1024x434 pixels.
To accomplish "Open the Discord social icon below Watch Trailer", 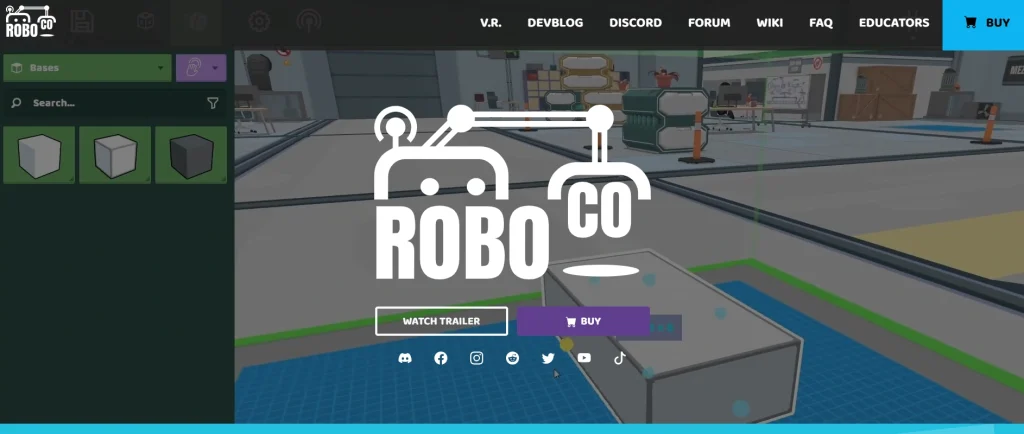I will [x=405, y=358].
